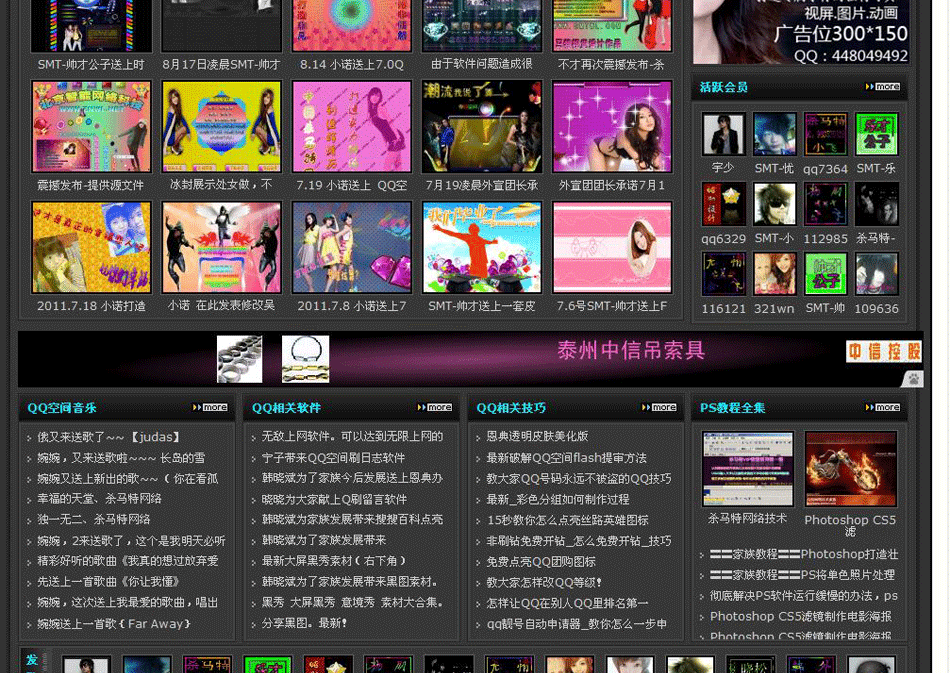
Task: Open member avatar labeled 宇少
Action: (x=723, y=134)
